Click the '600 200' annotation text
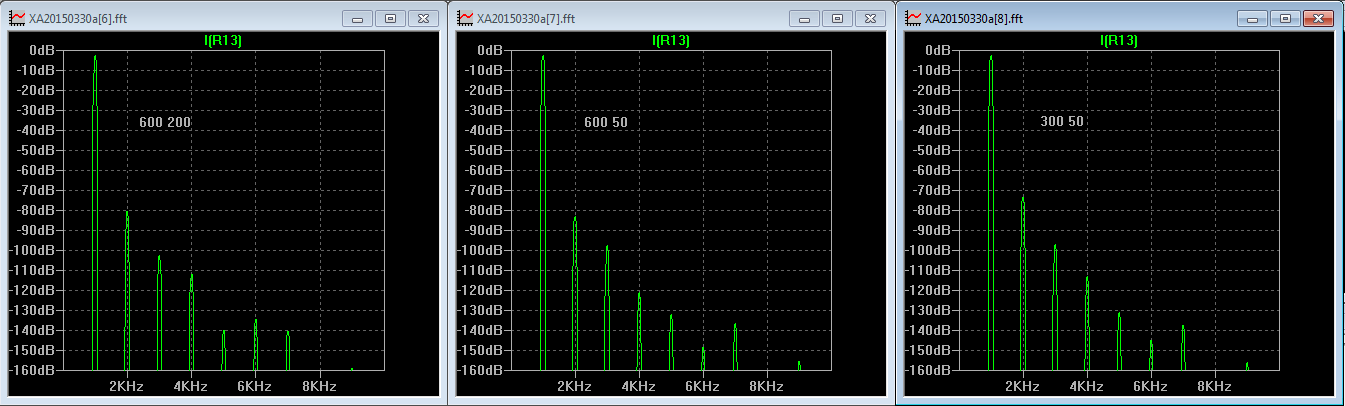Screen dimensions: 1345x406 click(165, 122)
